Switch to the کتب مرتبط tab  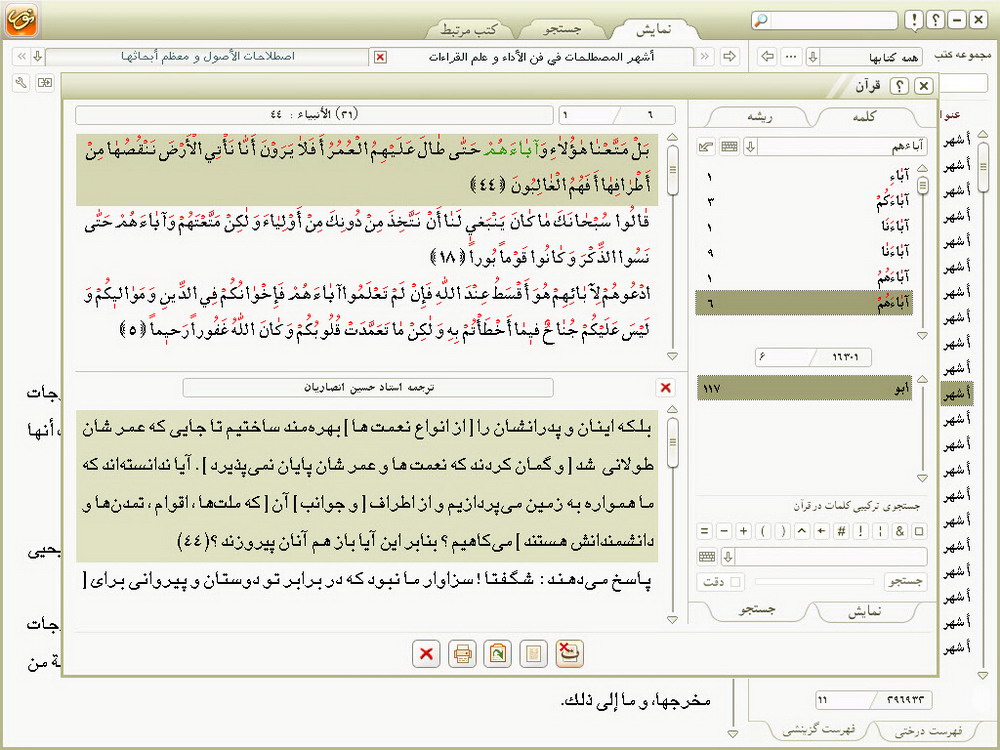[x=469, y=29]
